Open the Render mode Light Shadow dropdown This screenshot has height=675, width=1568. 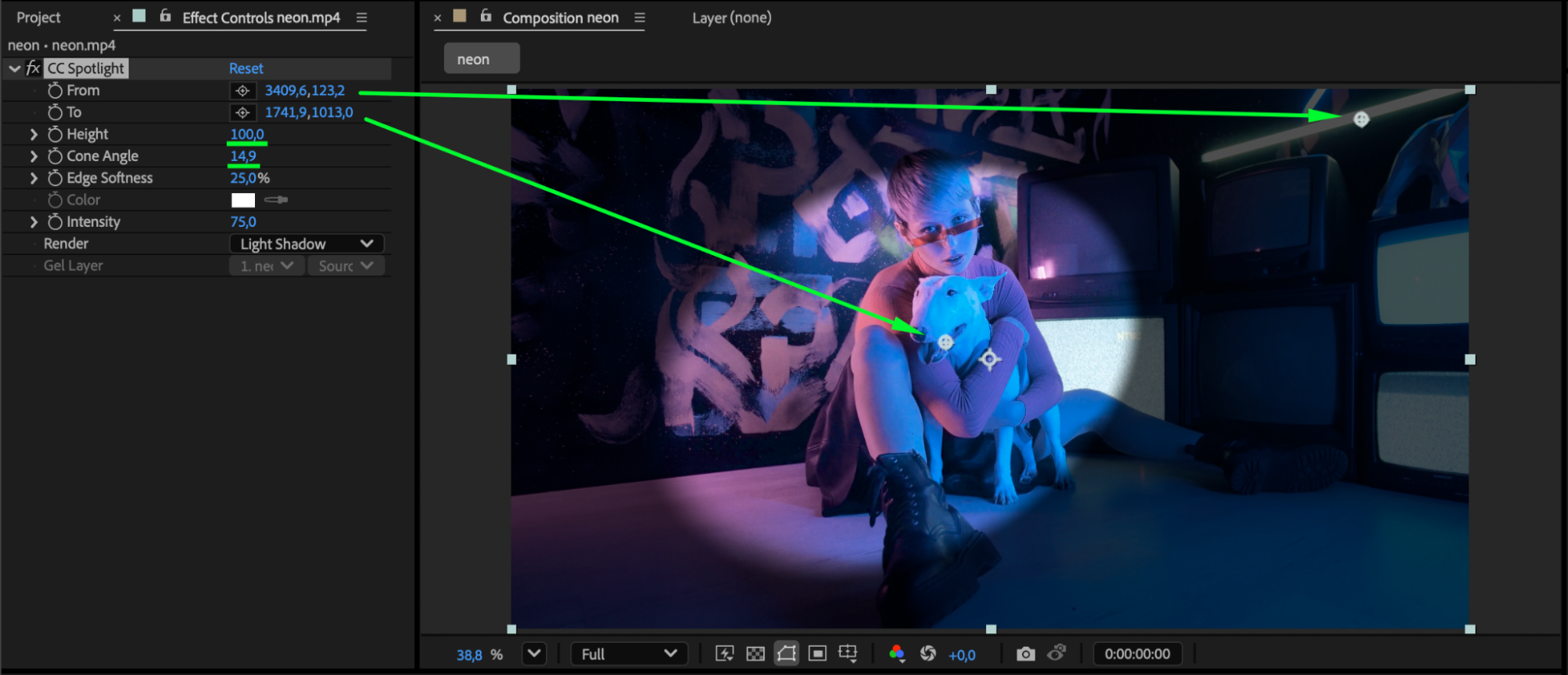(307, 244)
